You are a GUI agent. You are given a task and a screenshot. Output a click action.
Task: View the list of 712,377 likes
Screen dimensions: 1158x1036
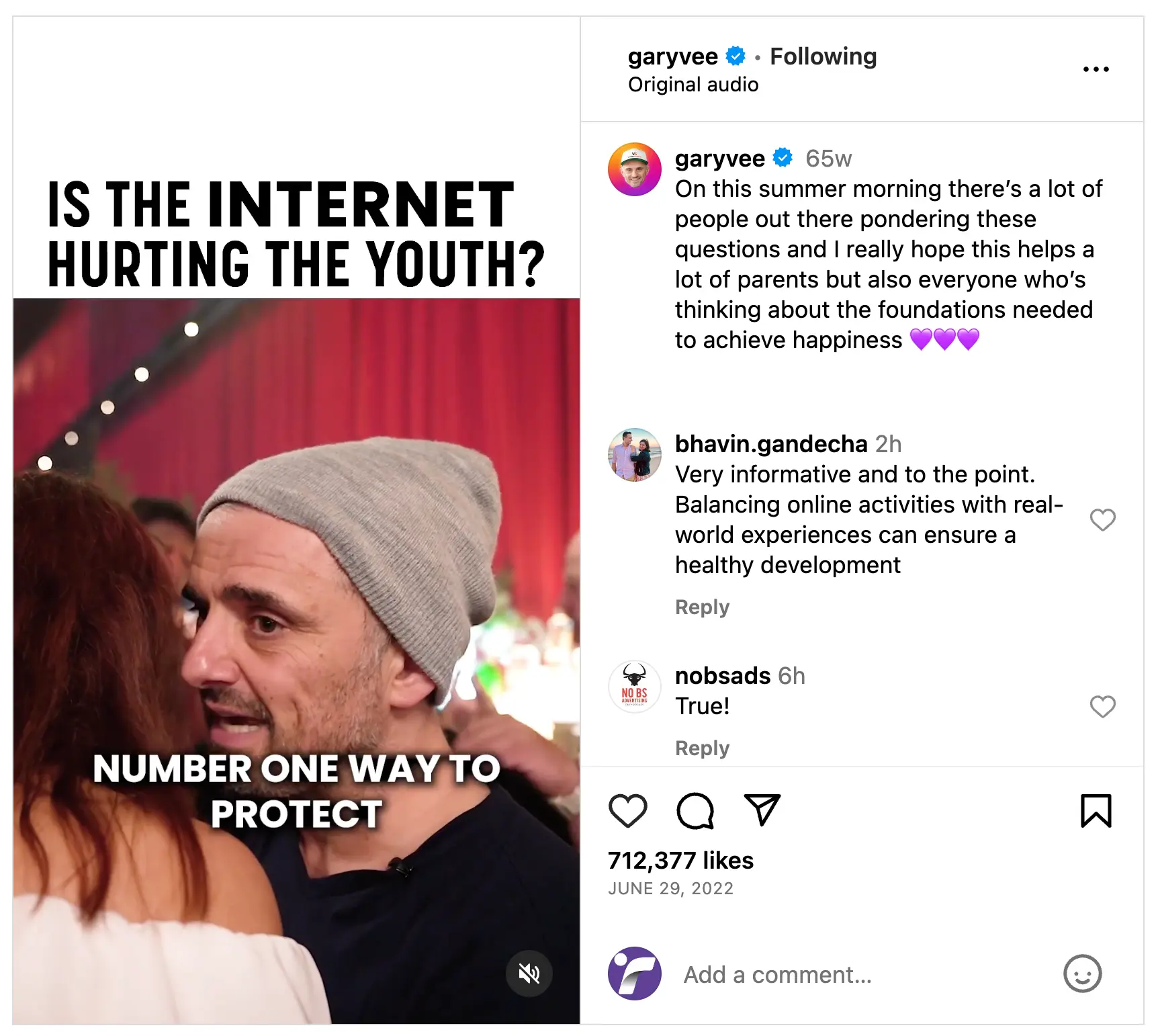click(x=680, y=861)
